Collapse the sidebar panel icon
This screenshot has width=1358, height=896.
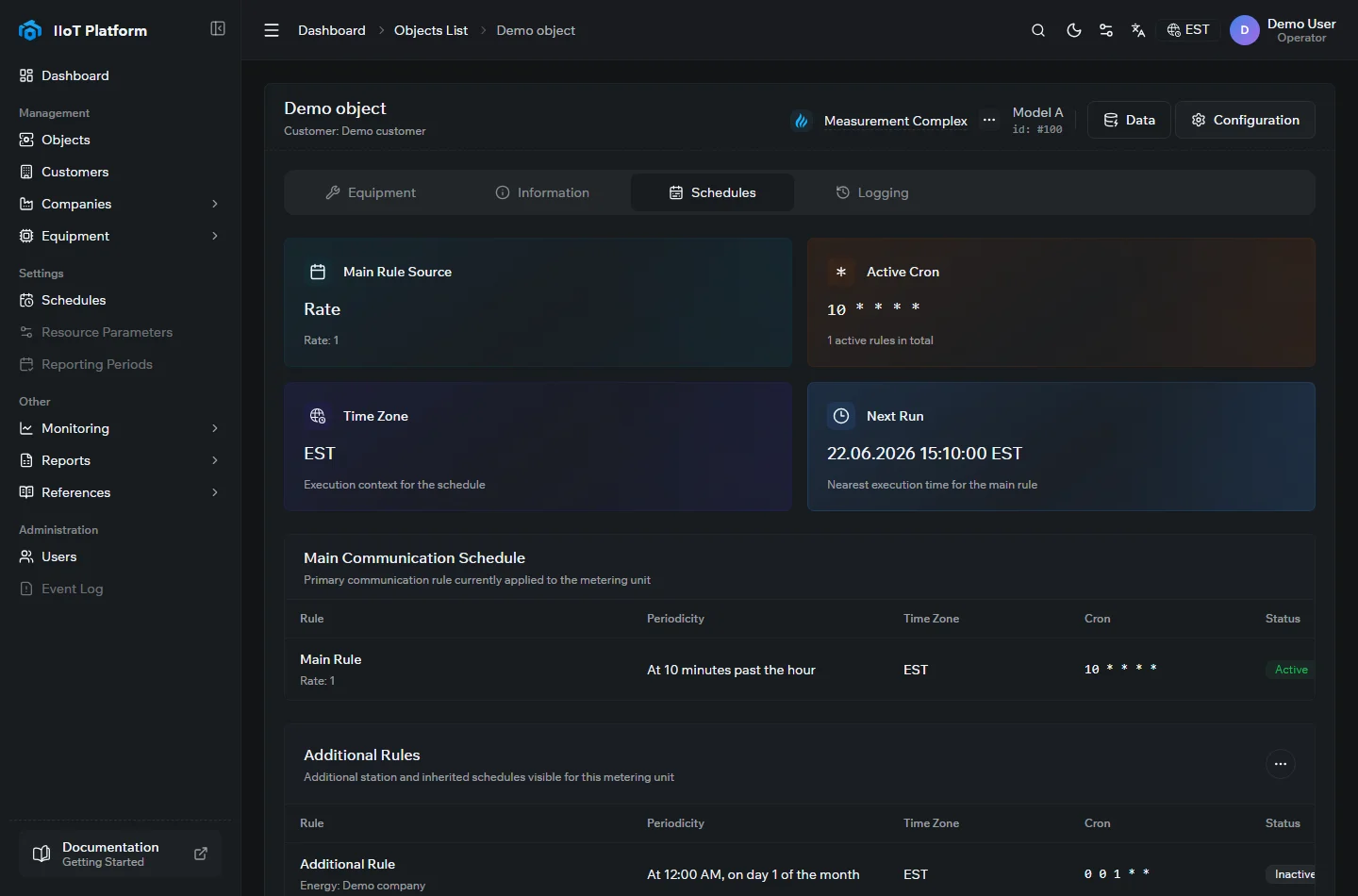pyautogui.click(x=218, y=28)
